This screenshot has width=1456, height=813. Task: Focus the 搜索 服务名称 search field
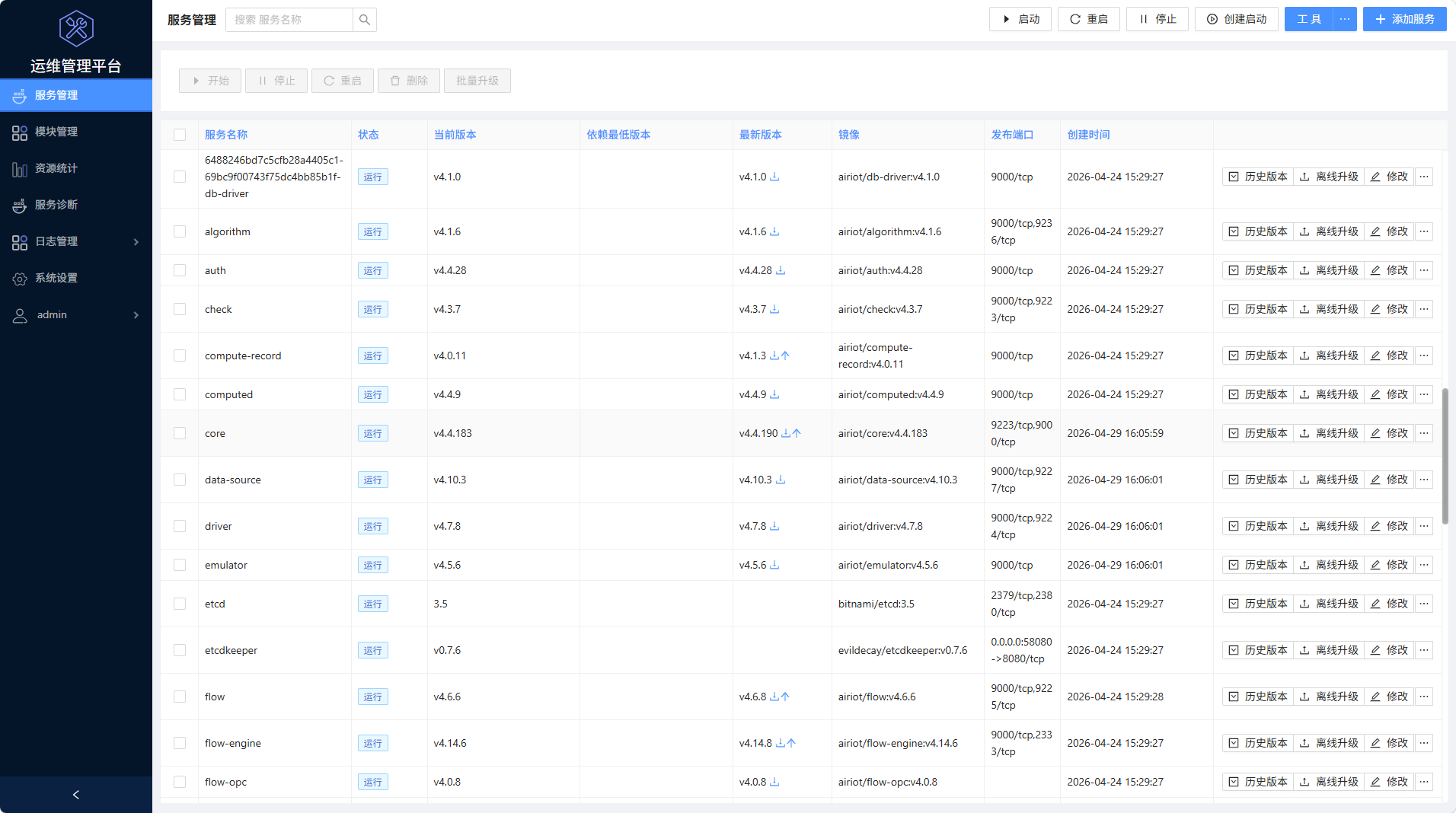[x=289, y=20]
